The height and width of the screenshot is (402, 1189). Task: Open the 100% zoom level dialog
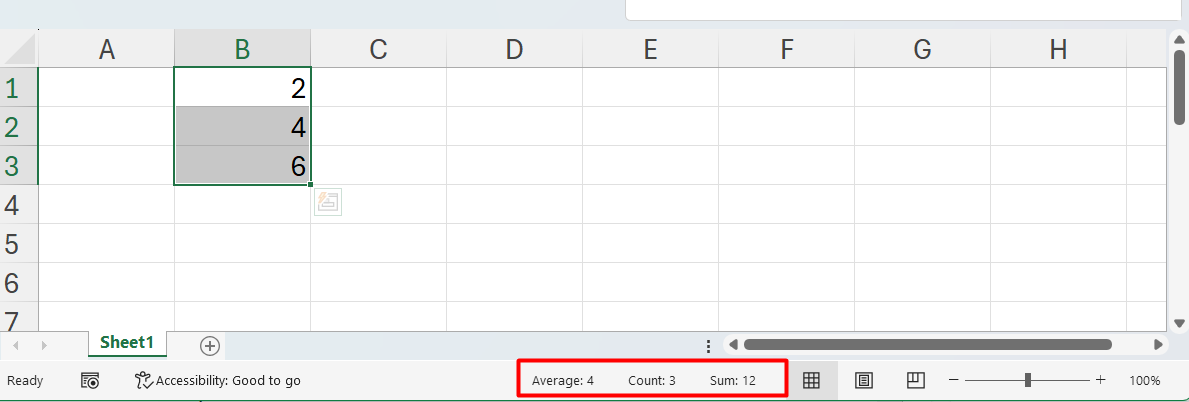click(1144, 381)
